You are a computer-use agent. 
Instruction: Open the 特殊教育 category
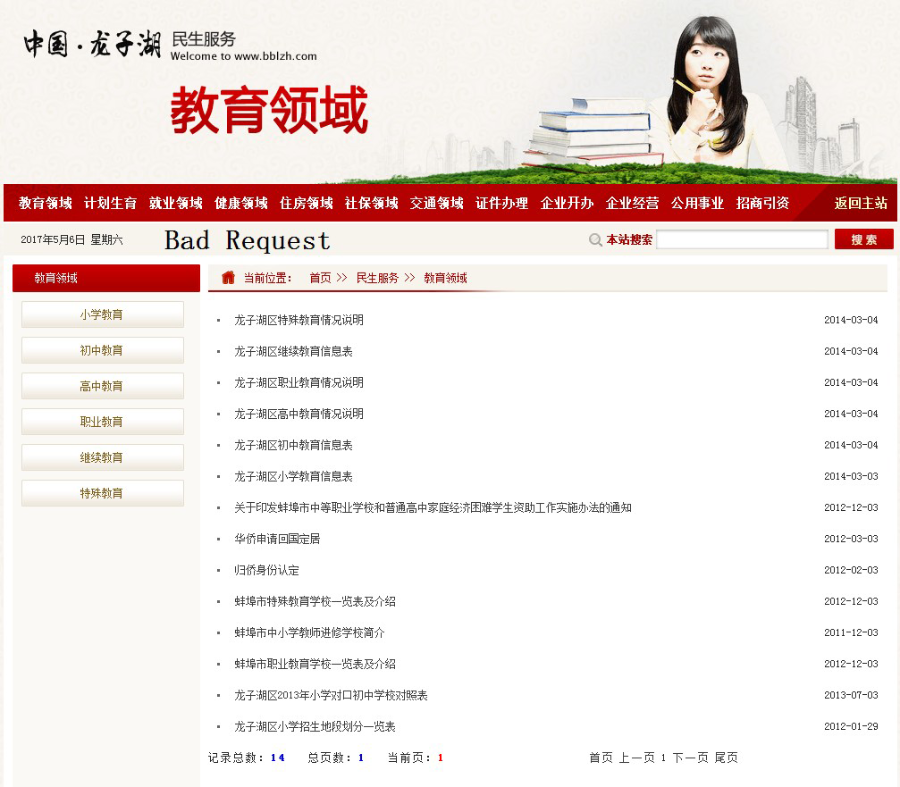tap(102, 492)
